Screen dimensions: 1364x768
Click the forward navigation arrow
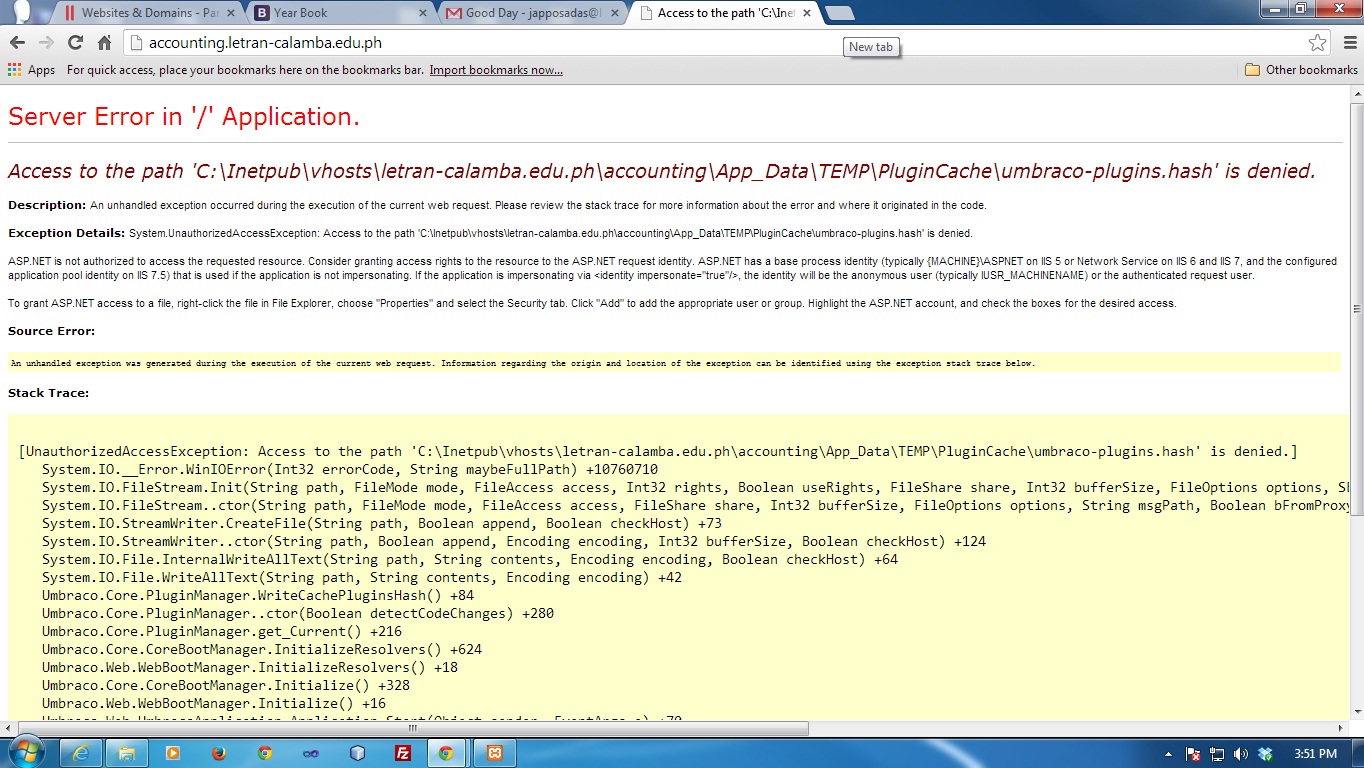pos(46,42)
